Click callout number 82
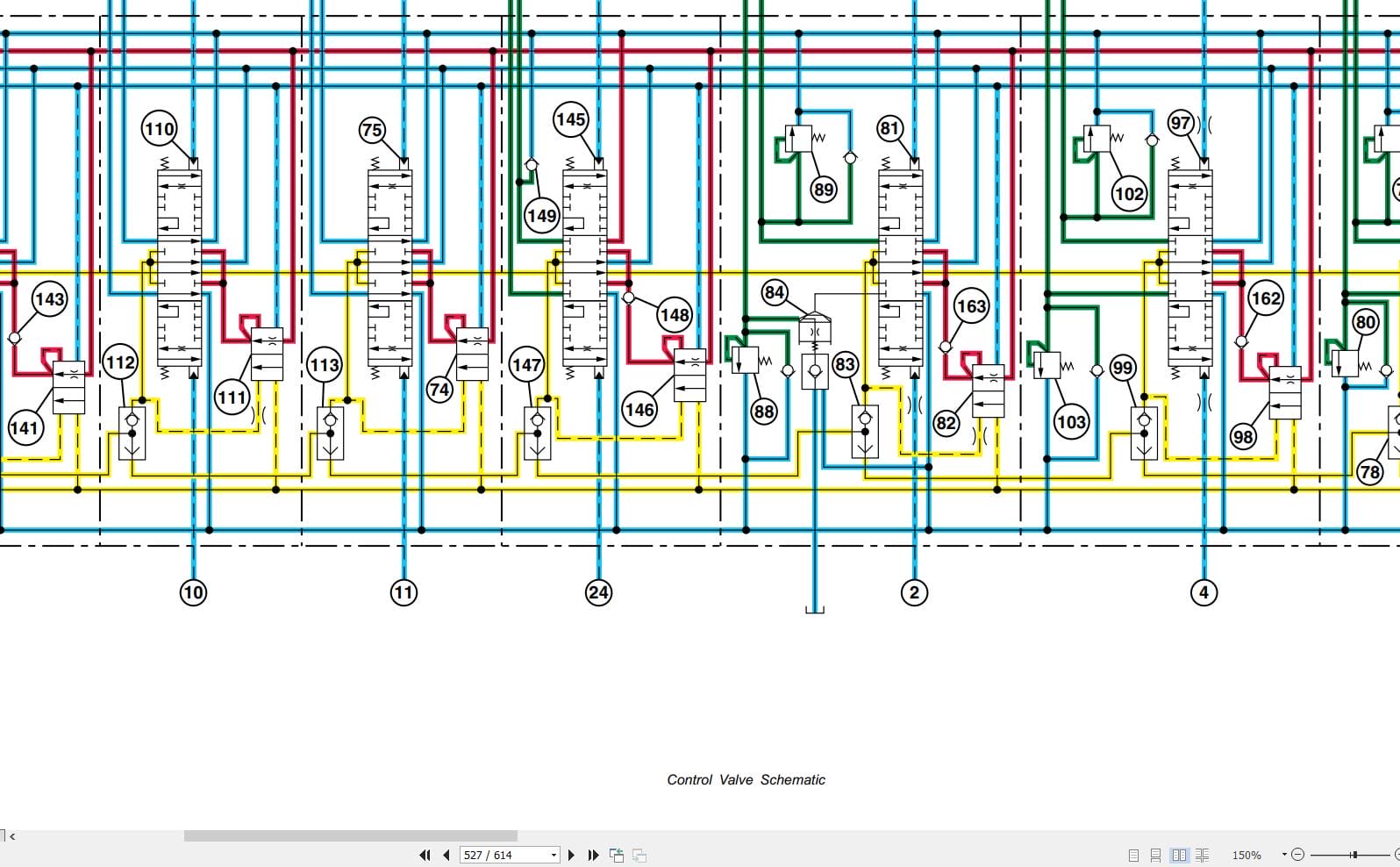1400x867 pixels. (x=946, y=423)
